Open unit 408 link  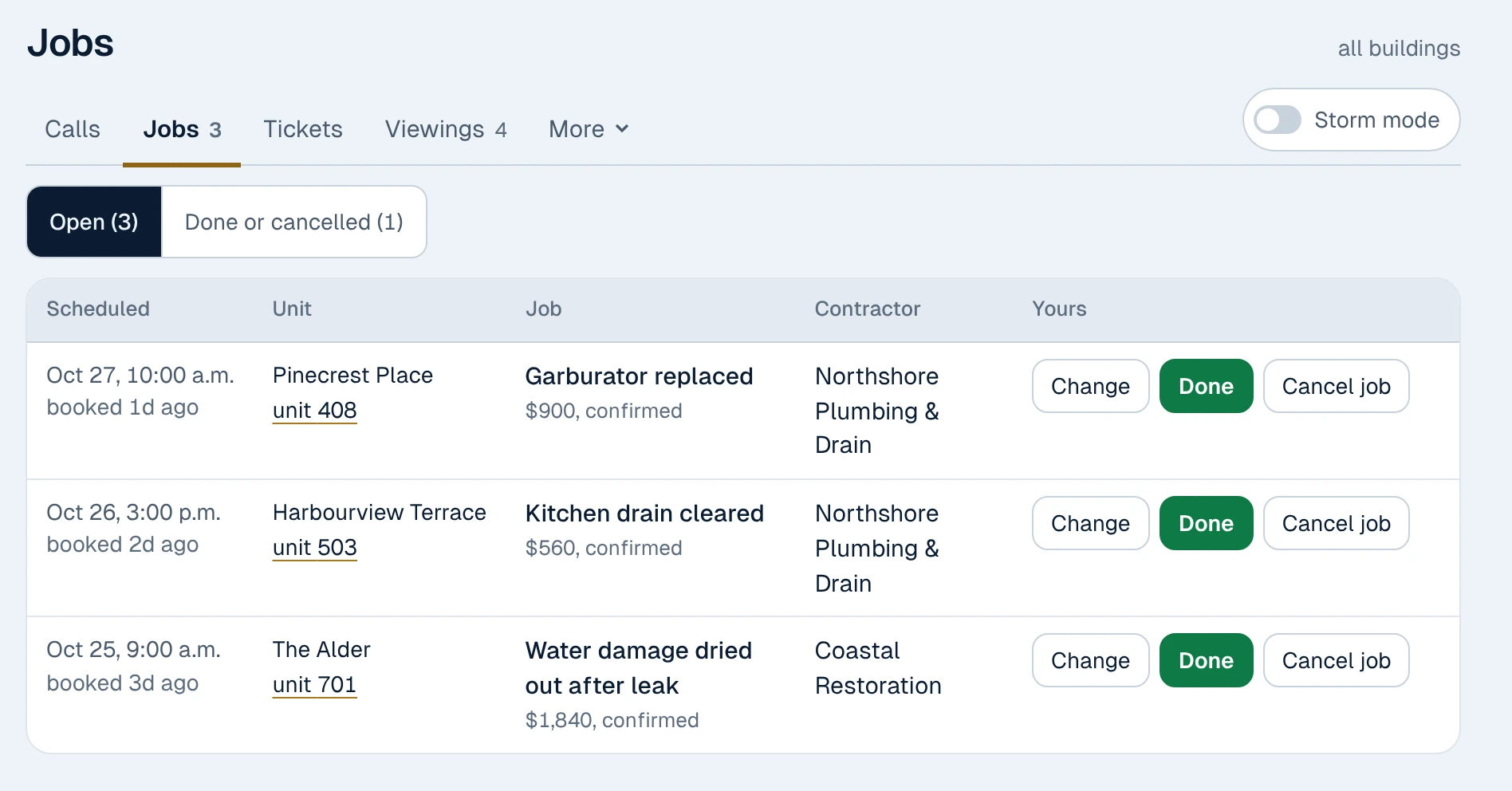pyautogui.click(x=314, y=411)
